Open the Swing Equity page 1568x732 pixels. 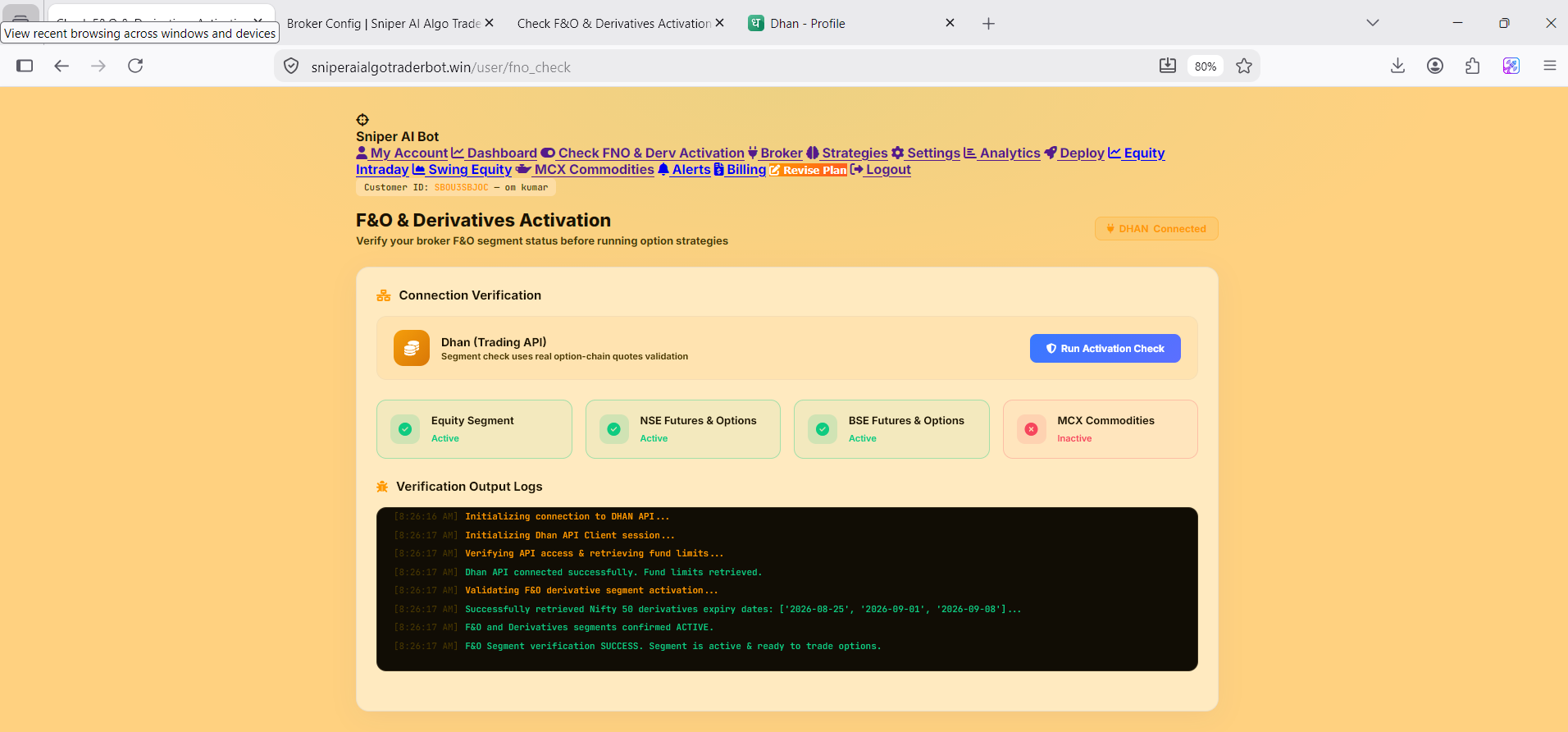[x=462, y=169]
